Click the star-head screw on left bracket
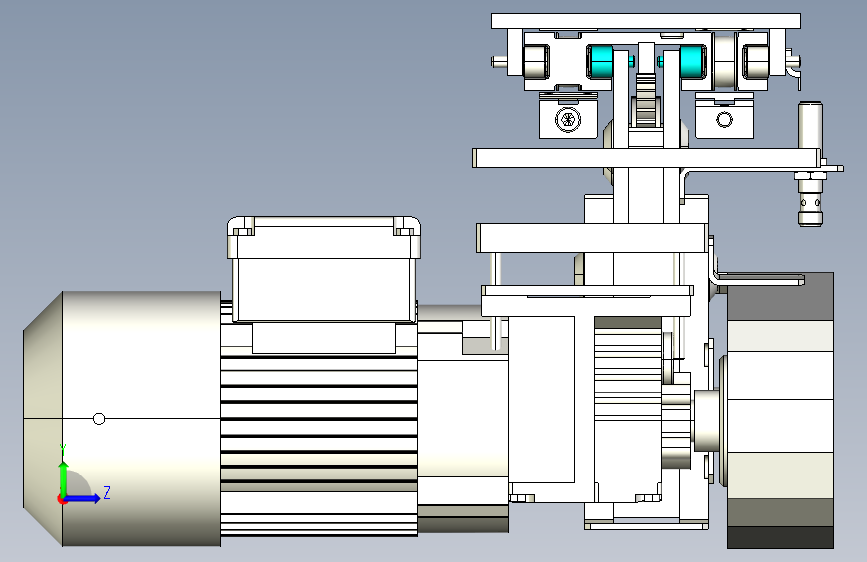The image size is (867, 562). point(568,119)
